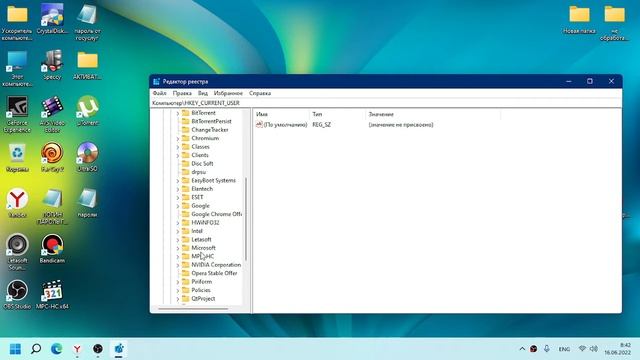Open the Справка menu
640x360 pixels.
pyautogui.click(x=260, y=93)
